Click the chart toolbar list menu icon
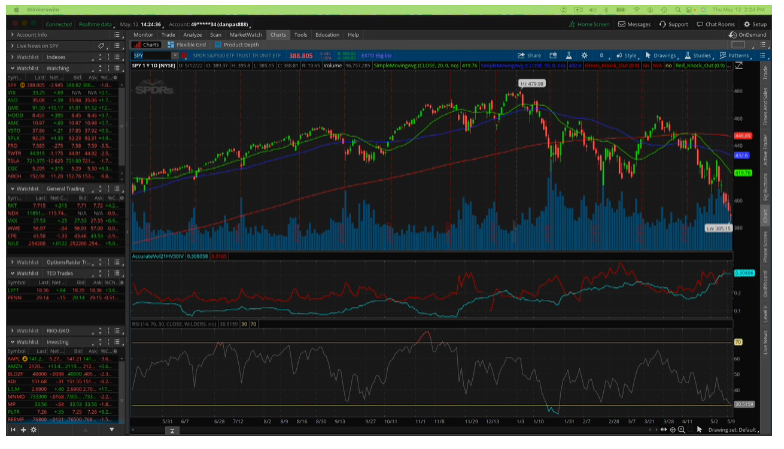This screenshot has width=784, height=449. coord(762,56)
